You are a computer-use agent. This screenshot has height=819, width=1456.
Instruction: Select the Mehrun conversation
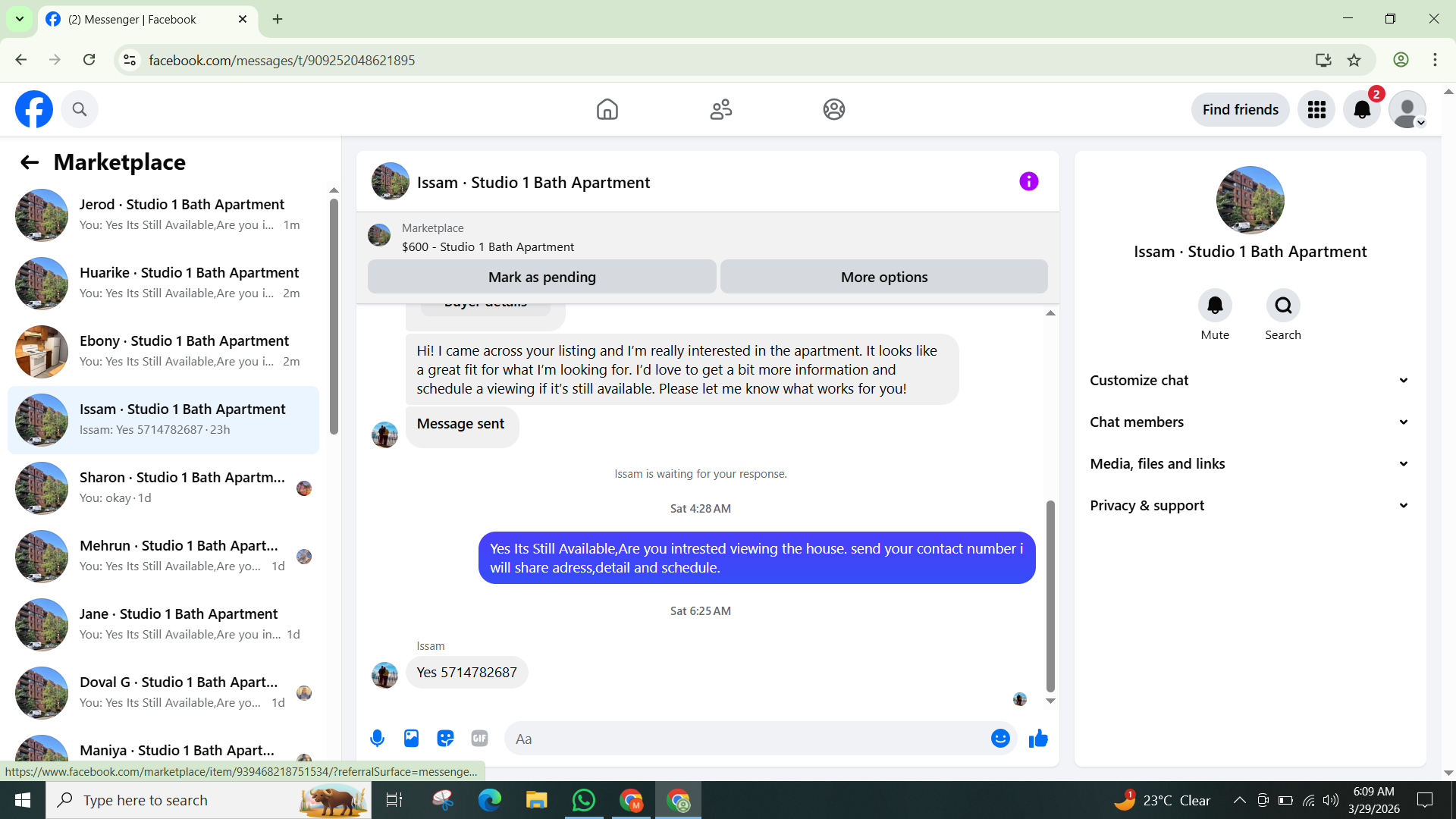pyautogui.click(x=163, y=556)
